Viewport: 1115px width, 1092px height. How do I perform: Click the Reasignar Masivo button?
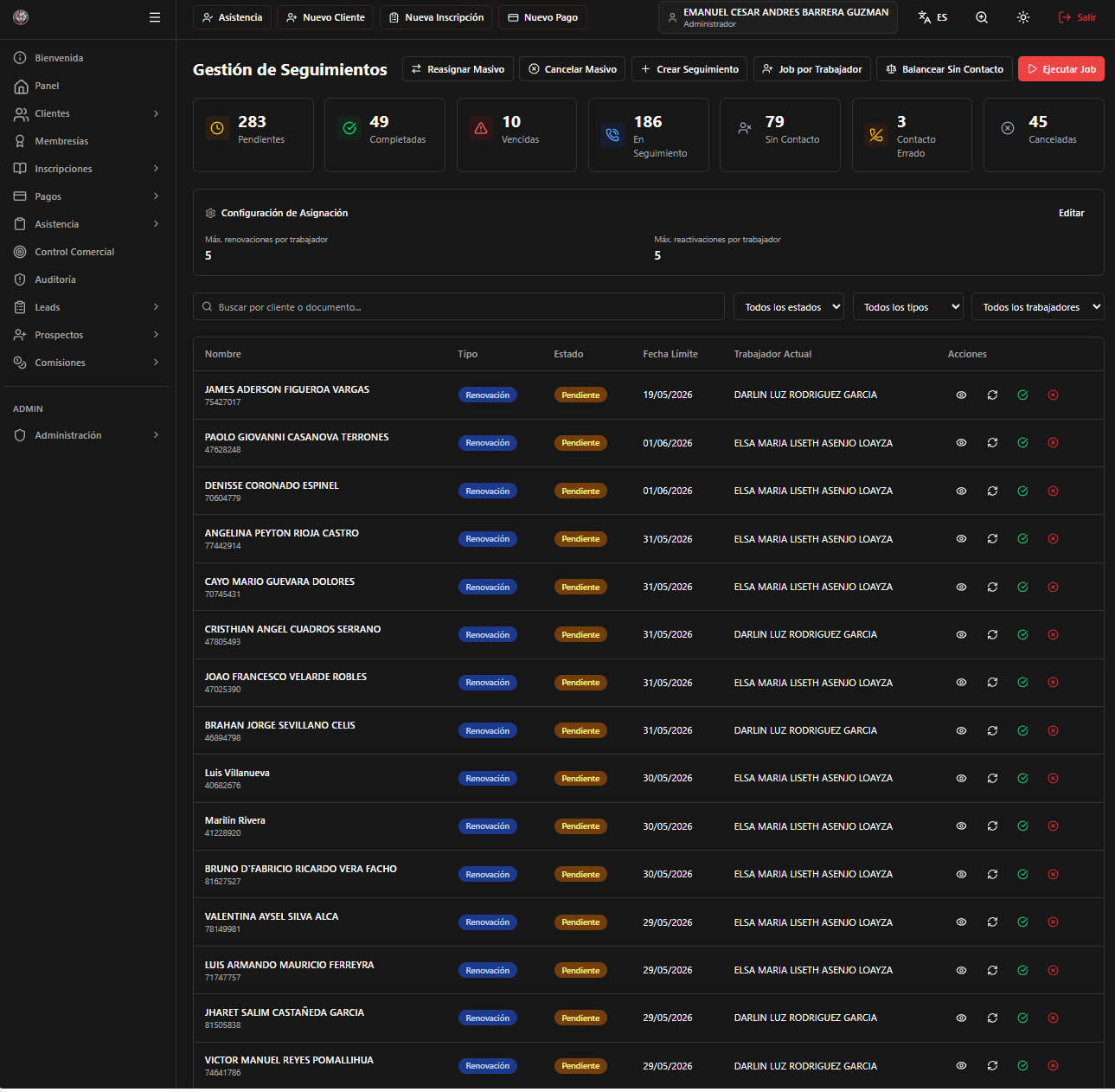point(458,69)
